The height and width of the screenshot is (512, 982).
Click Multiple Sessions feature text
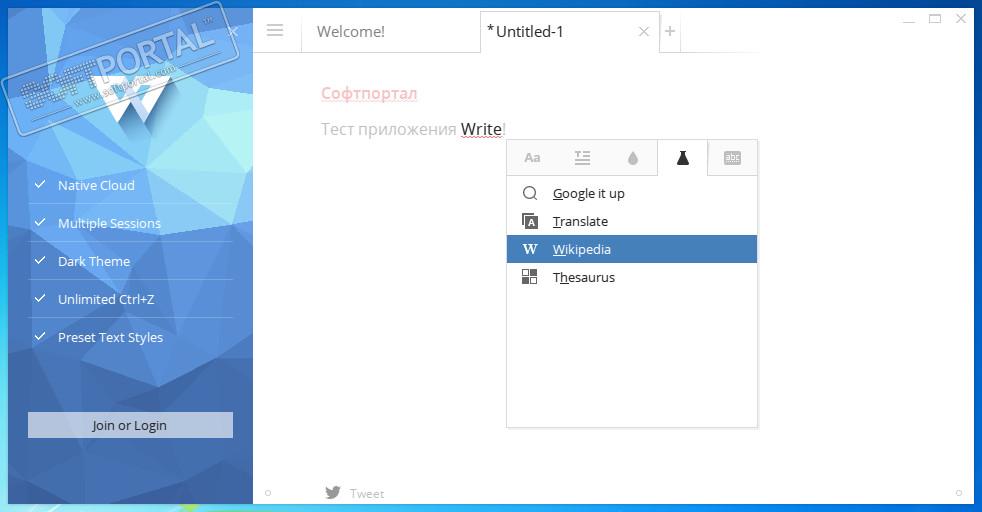(110, 223)
